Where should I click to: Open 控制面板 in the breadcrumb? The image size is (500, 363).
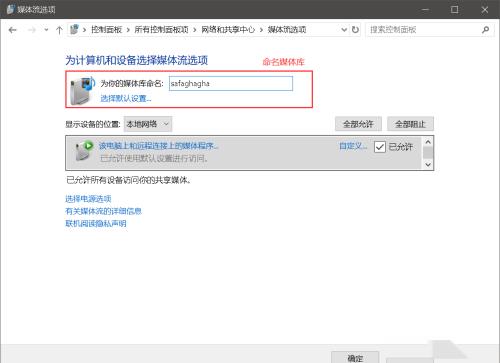click(x=107, y=30)
